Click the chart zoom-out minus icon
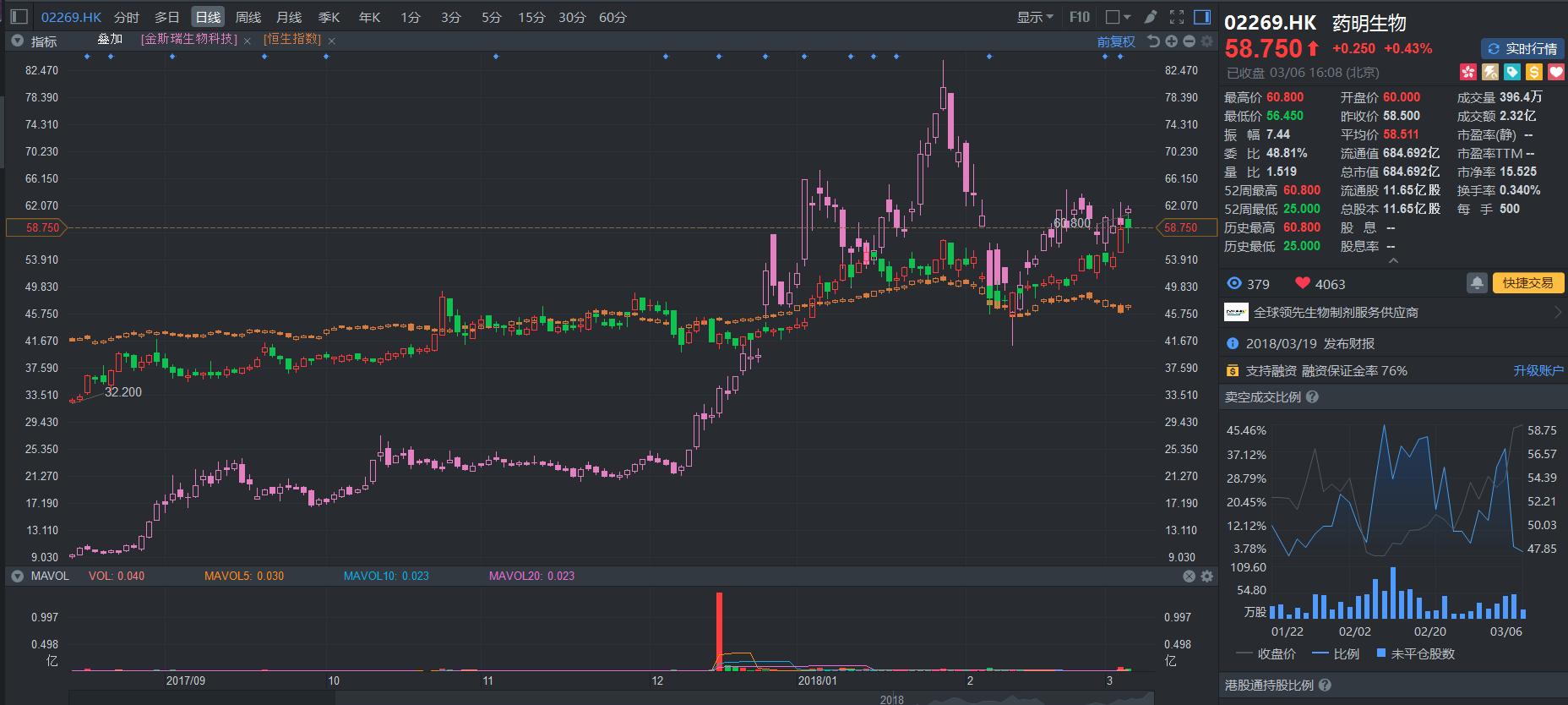 pos(1189,41)
